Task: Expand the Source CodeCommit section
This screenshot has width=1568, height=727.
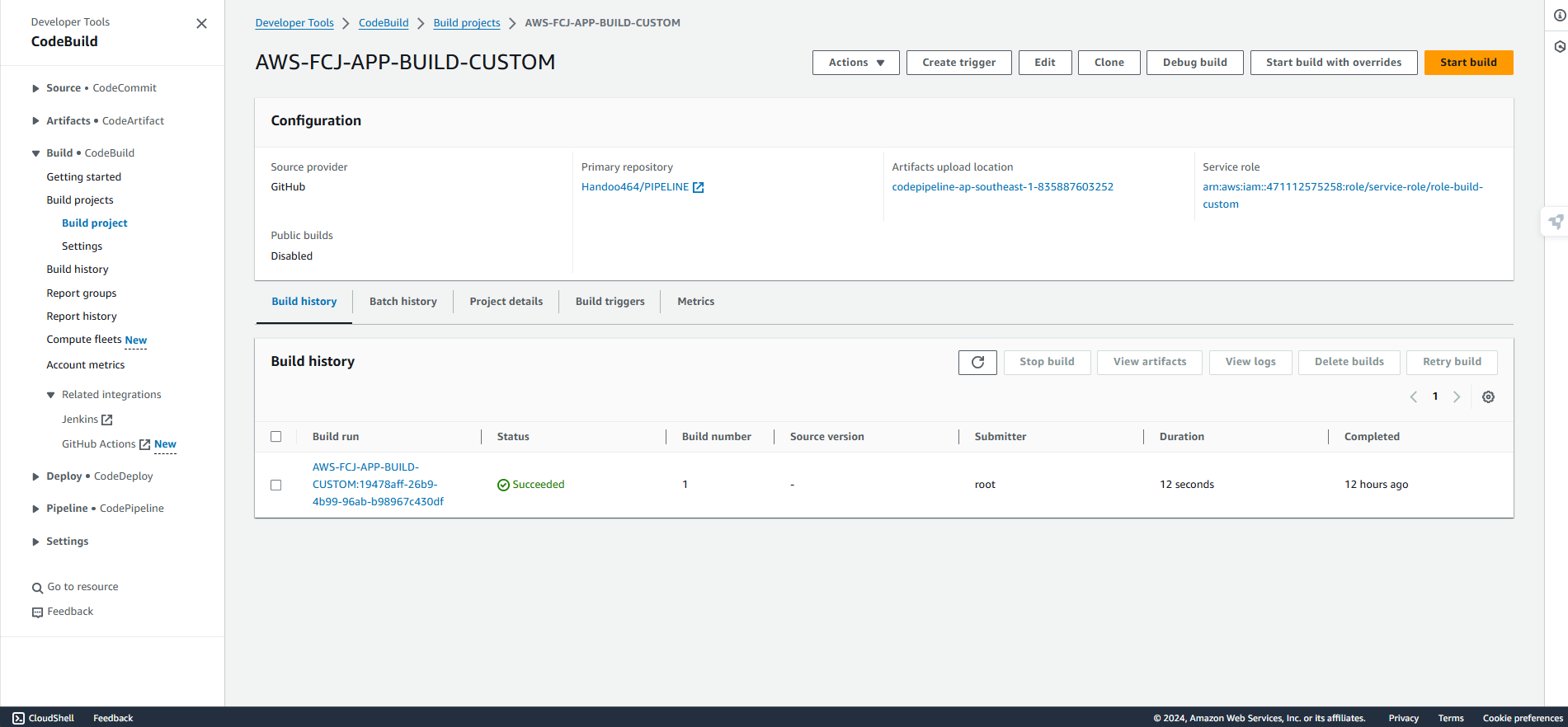Action: coord(35,88)
